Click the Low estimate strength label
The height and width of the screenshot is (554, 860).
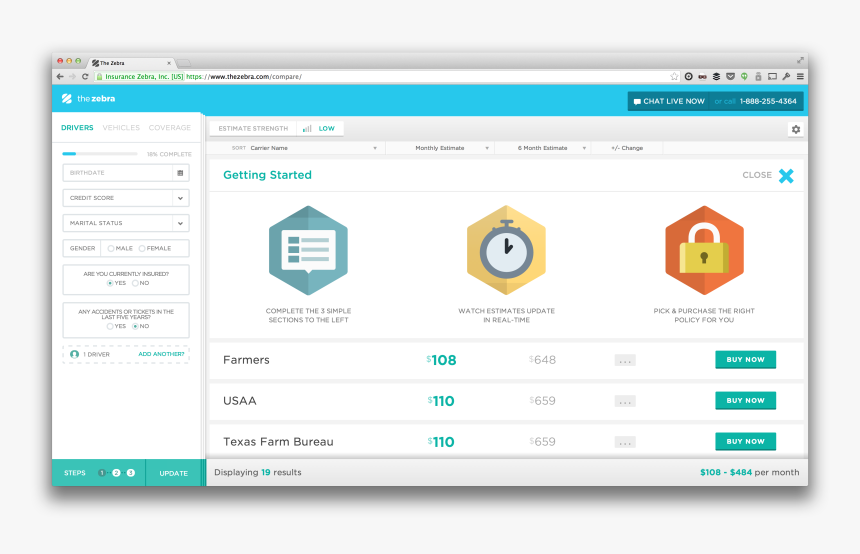327,128
